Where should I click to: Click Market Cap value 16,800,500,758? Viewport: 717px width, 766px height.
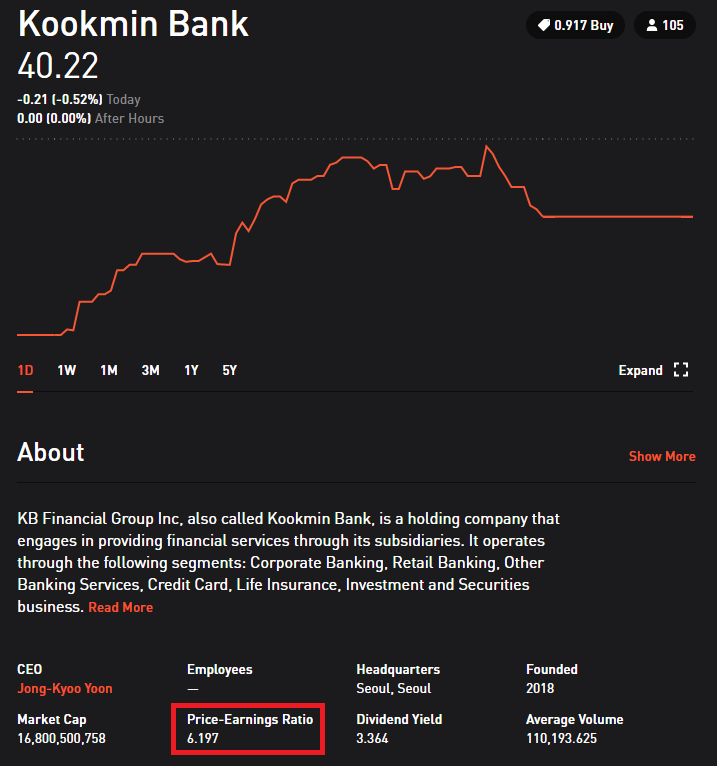click(62, 738)
